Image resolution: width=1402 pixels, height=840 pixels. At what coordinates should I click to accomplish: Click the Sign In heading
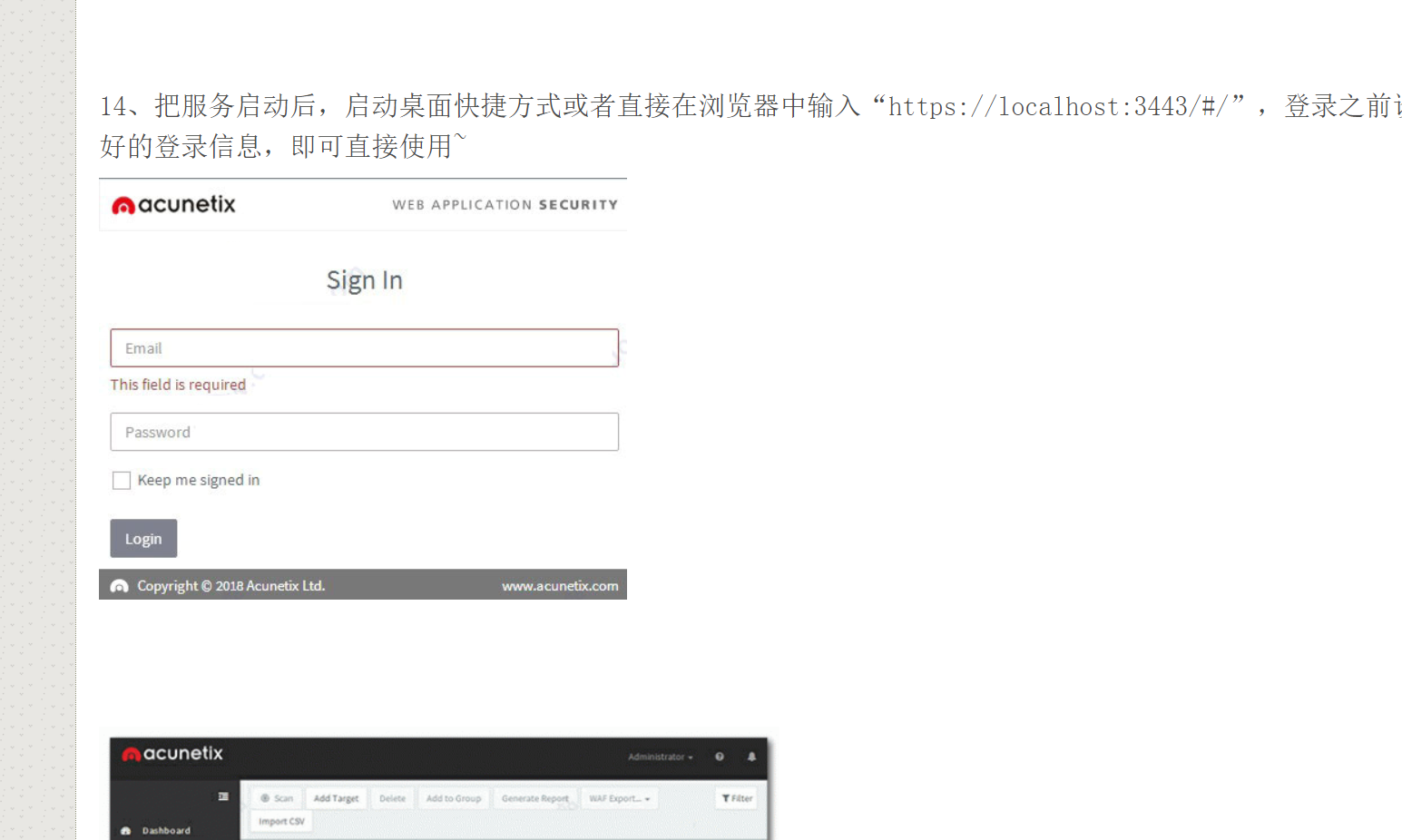click(365, 280)
